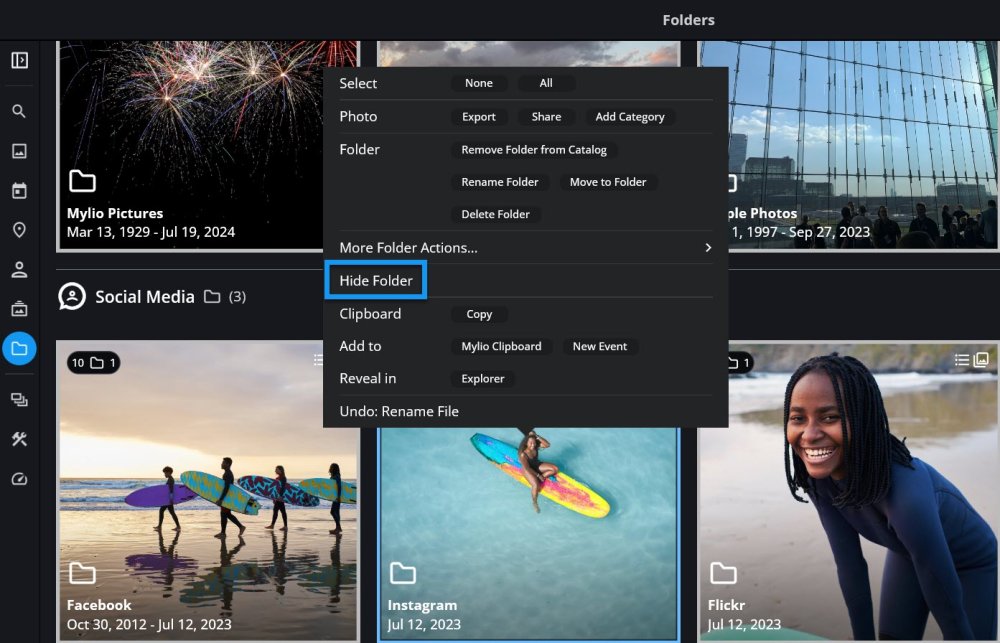The image size is (1000, 643).
Task: Click list view icon on Flickr card
Action: click(962, 360)
